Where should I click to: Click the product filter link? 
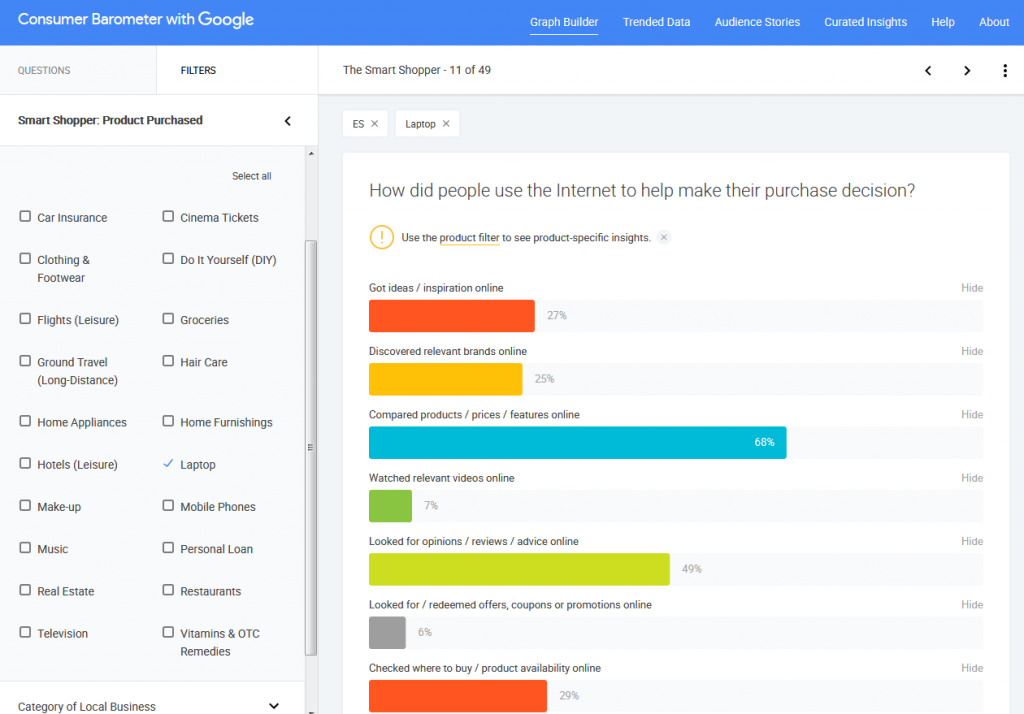click(469, 238)
